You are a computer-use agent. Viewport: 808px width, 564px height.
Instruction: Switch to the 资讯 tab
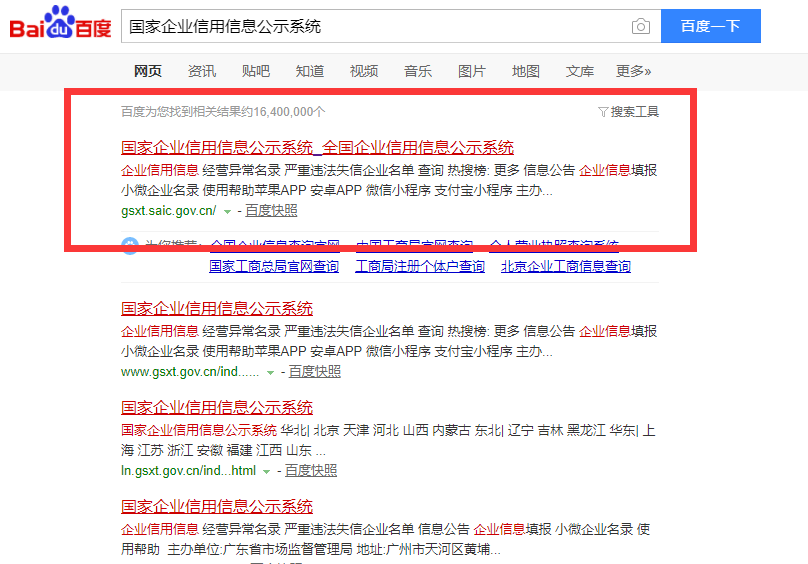point(202,71)
